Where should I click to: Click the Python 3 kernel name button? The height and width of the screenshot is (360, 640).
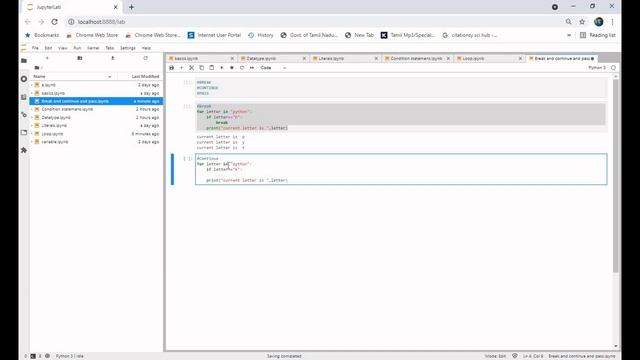597,68
